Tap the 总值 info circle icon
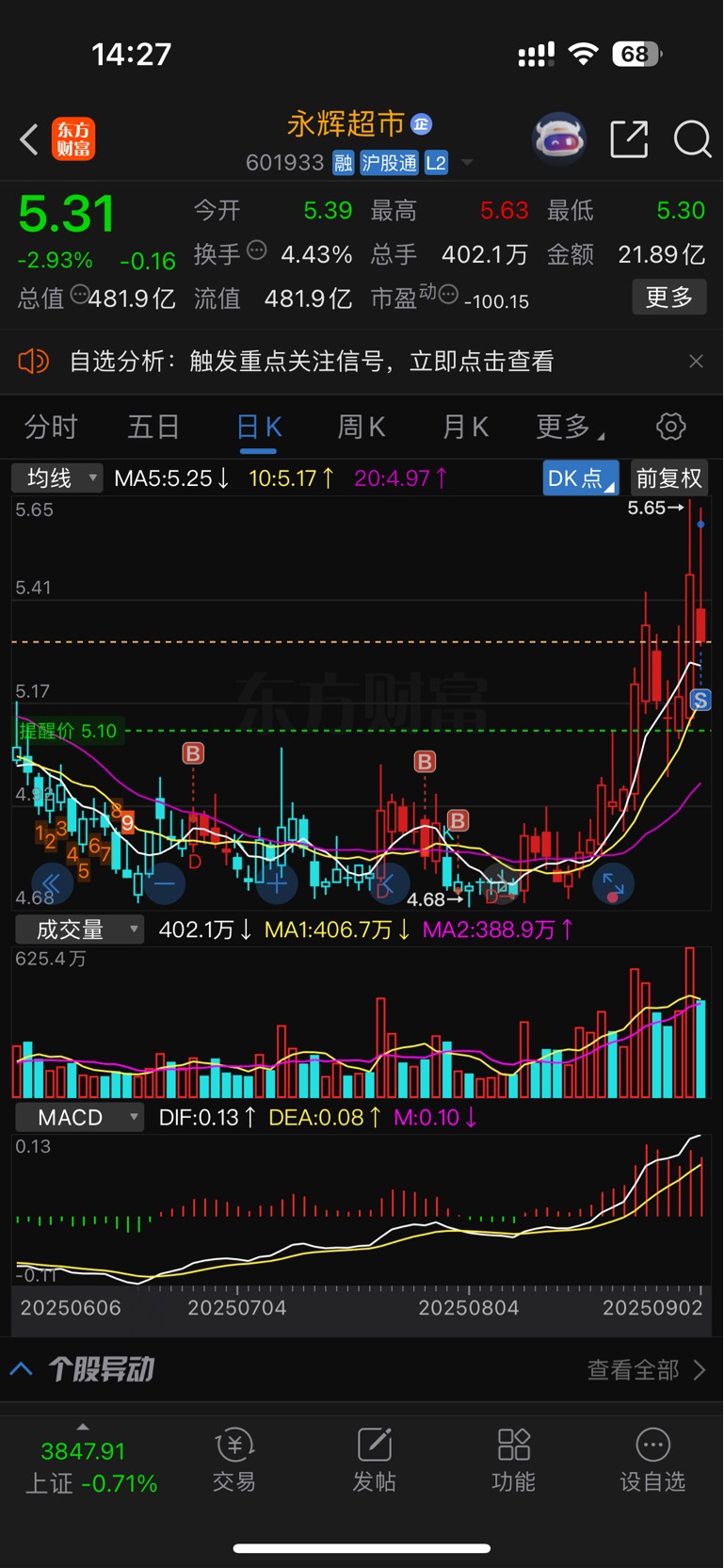 79,295
